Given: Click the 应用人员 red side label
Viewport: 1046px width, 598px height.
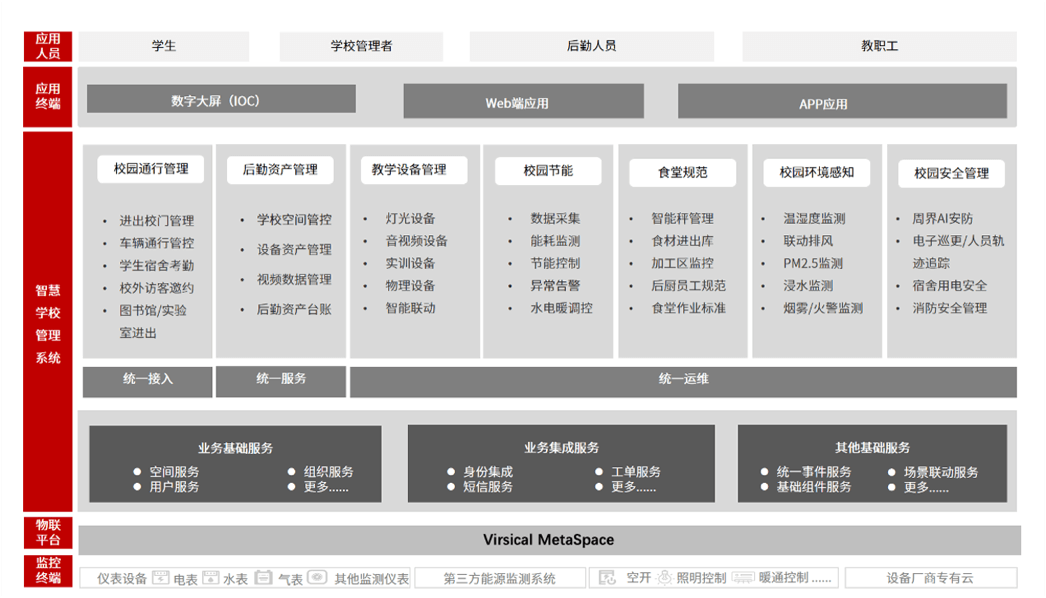Looking at the screenshot, I should 47,46.
